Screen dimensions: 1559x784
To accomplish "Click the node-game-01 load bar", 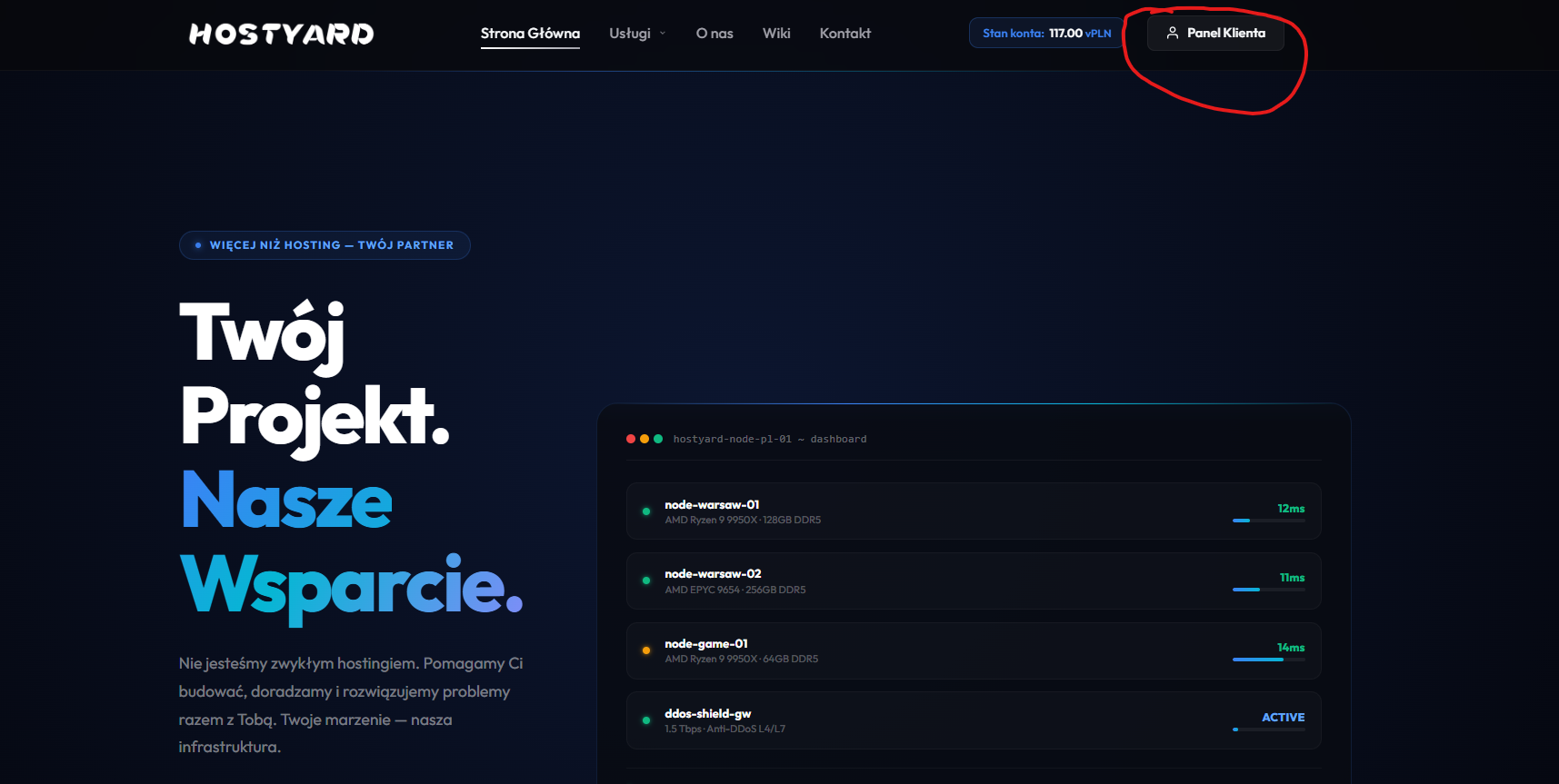I will coord(1269,660).
